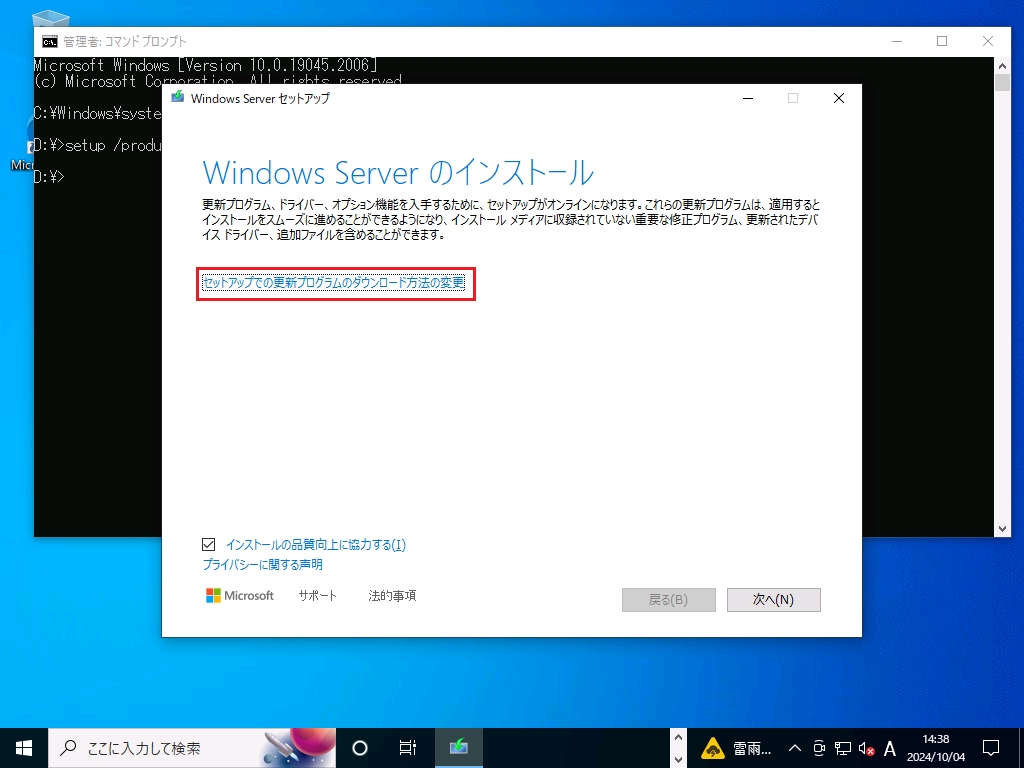Viewport: 1024px width, 768px height.
Task: Click the taskbar toolbar down arrow
Action: [678, 759]
